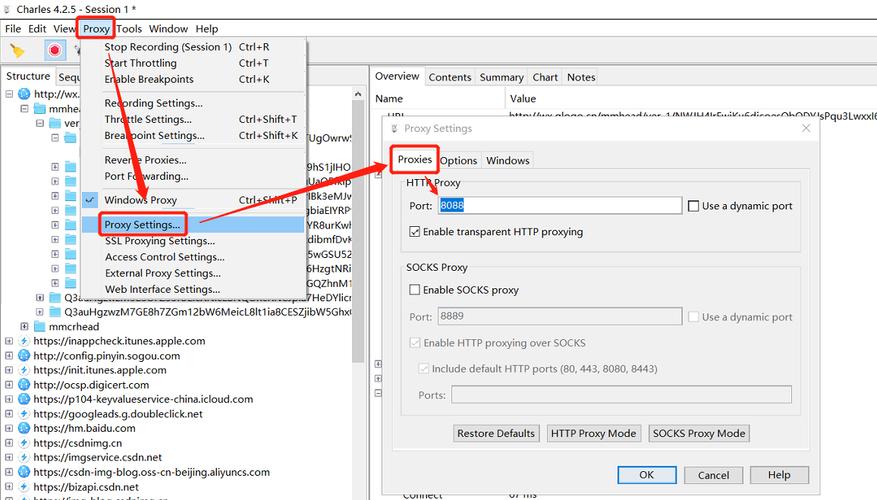Open the Chart tab
The width and height of the screenshot is (877, 500).
coord(545,77)
